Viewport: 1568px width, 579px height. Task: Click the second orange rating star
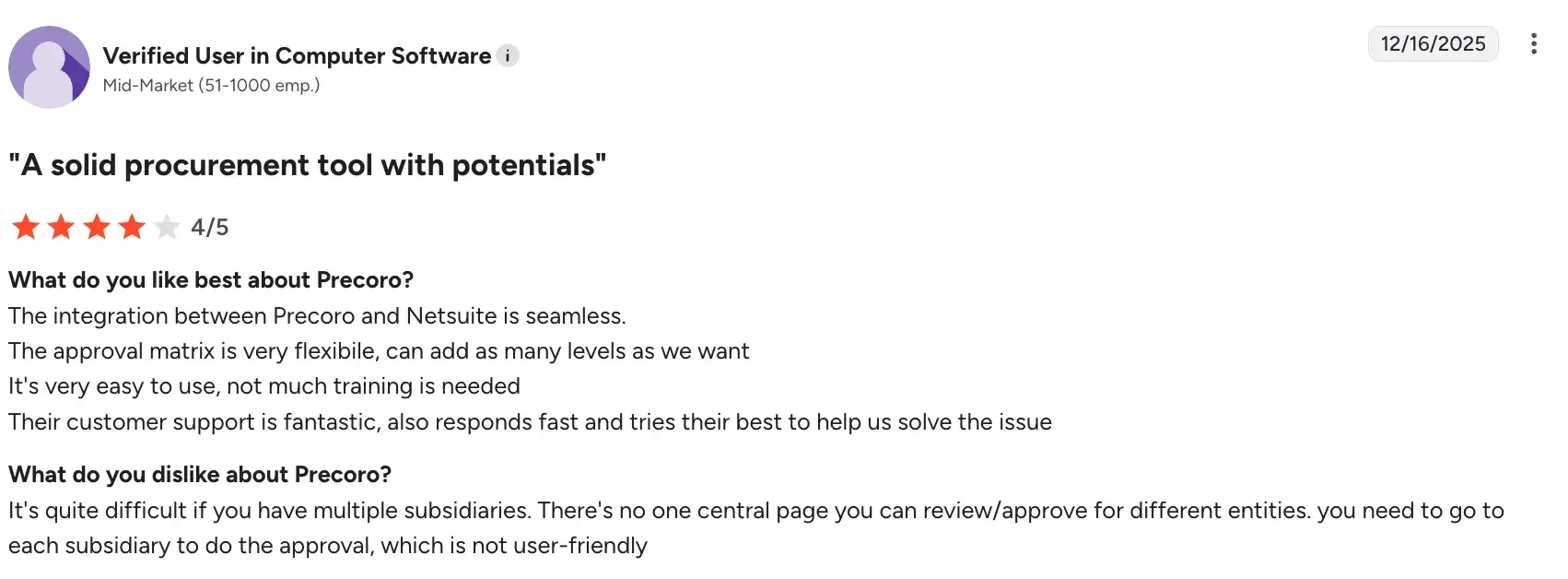[61, 227]
